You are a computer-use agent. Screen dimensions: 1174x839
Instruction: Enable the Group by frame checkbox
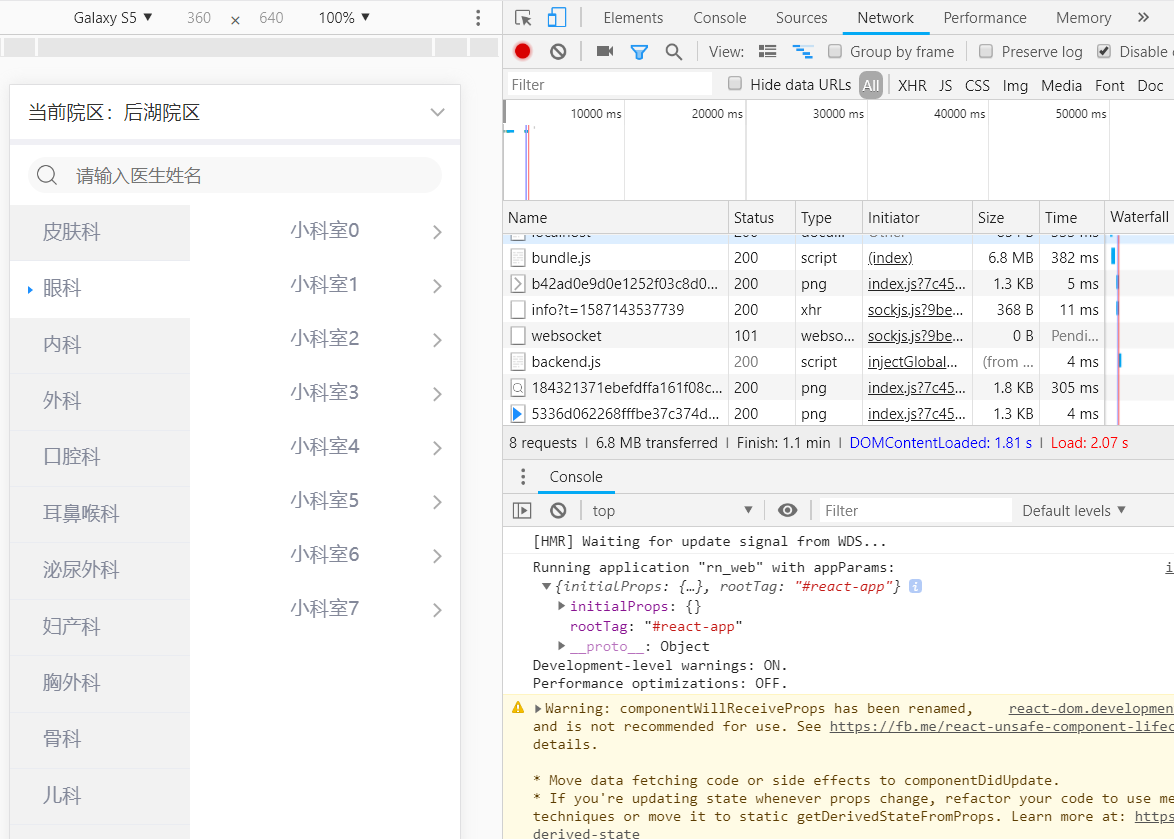[x=835, y=51]
